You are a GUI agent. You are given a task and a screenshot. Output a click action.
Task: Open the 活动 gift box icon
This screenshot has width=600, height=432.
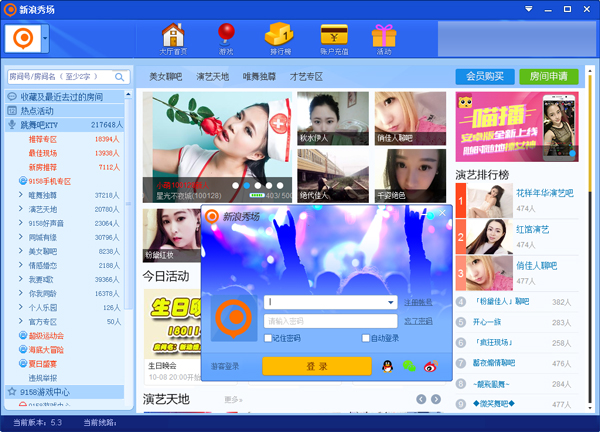384,39
